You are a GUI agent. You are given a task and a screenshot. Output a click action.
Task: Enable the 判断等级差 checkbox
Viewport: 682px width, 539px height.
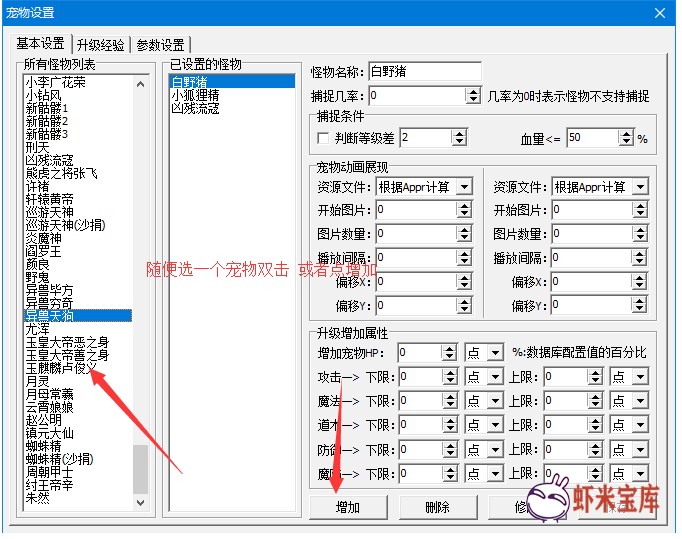click(322, 137)
